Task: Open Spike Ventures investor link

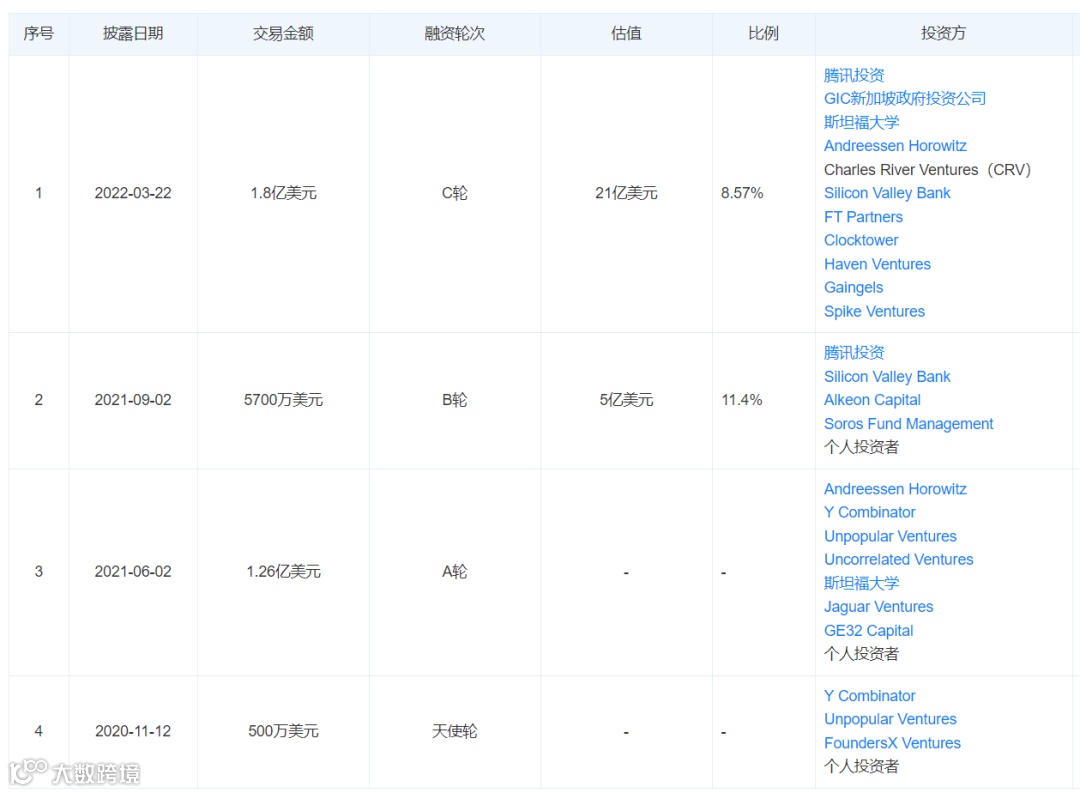Action: 874,311
